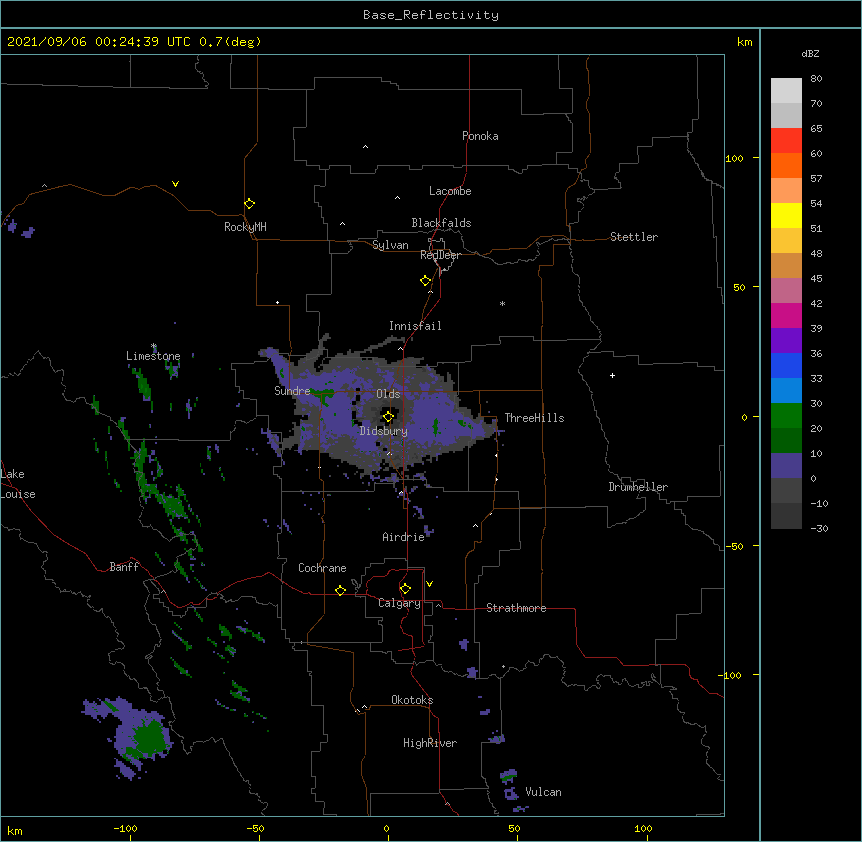The image size is (862, 842).
Task: Click the white asterisk marker east of Innisfail
Action: 502,303
